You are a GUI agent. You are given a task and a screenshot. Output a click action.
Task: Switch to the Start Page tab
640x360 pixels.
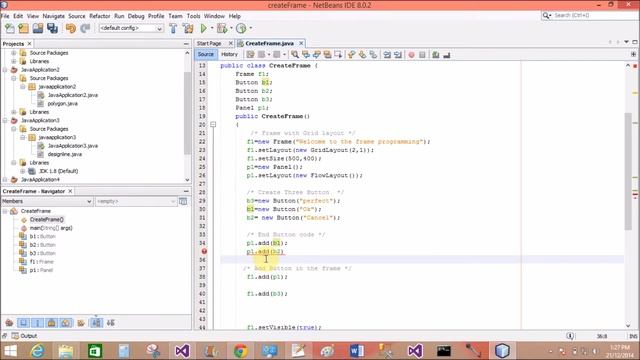pos(209,43)
